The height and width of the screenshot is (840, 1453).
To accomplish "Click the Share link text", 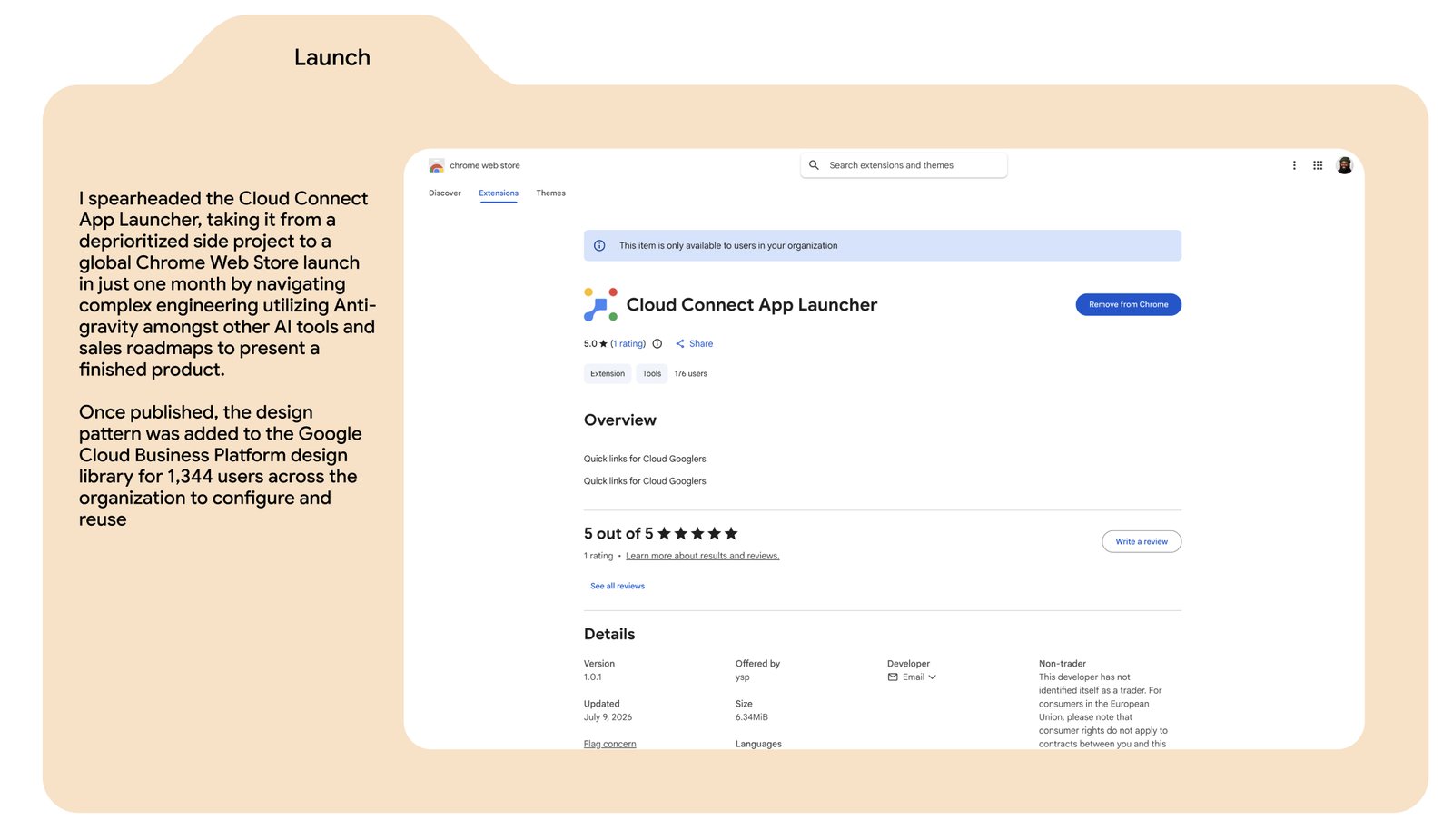I will click(x=701, y=343).
